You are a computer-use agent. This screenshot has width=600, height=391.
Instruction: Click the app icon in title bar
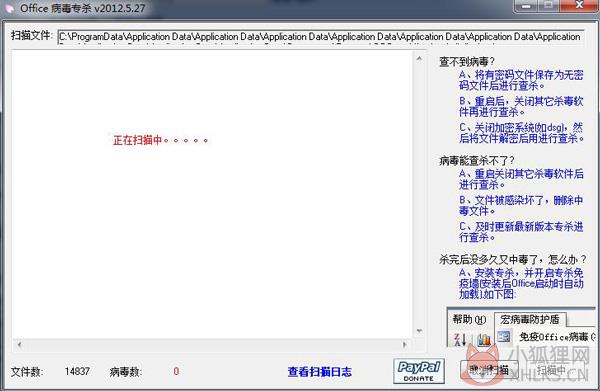[x=7, y=8]
